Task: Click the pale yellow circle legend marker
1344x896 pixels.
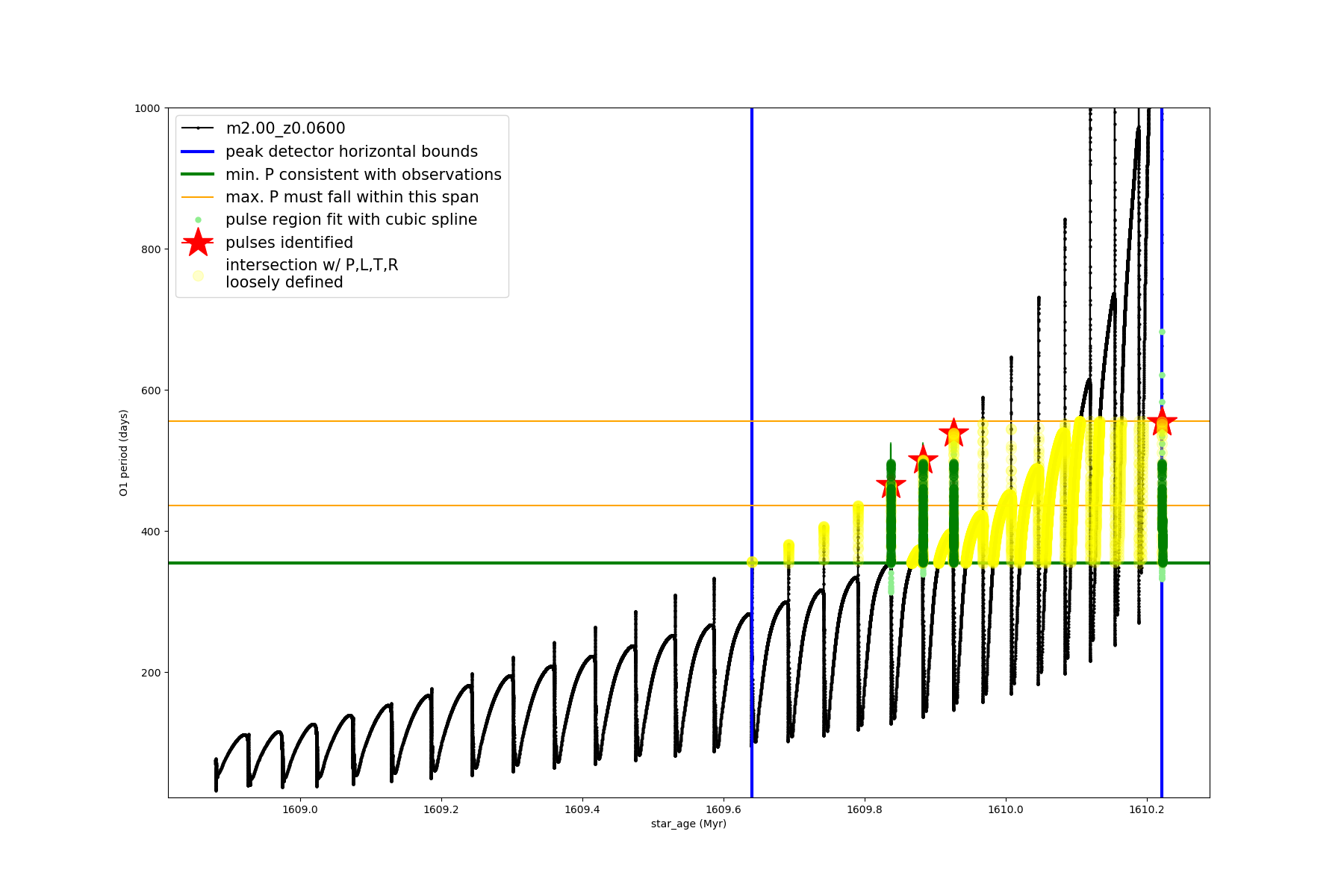Action: coord(198,276)
